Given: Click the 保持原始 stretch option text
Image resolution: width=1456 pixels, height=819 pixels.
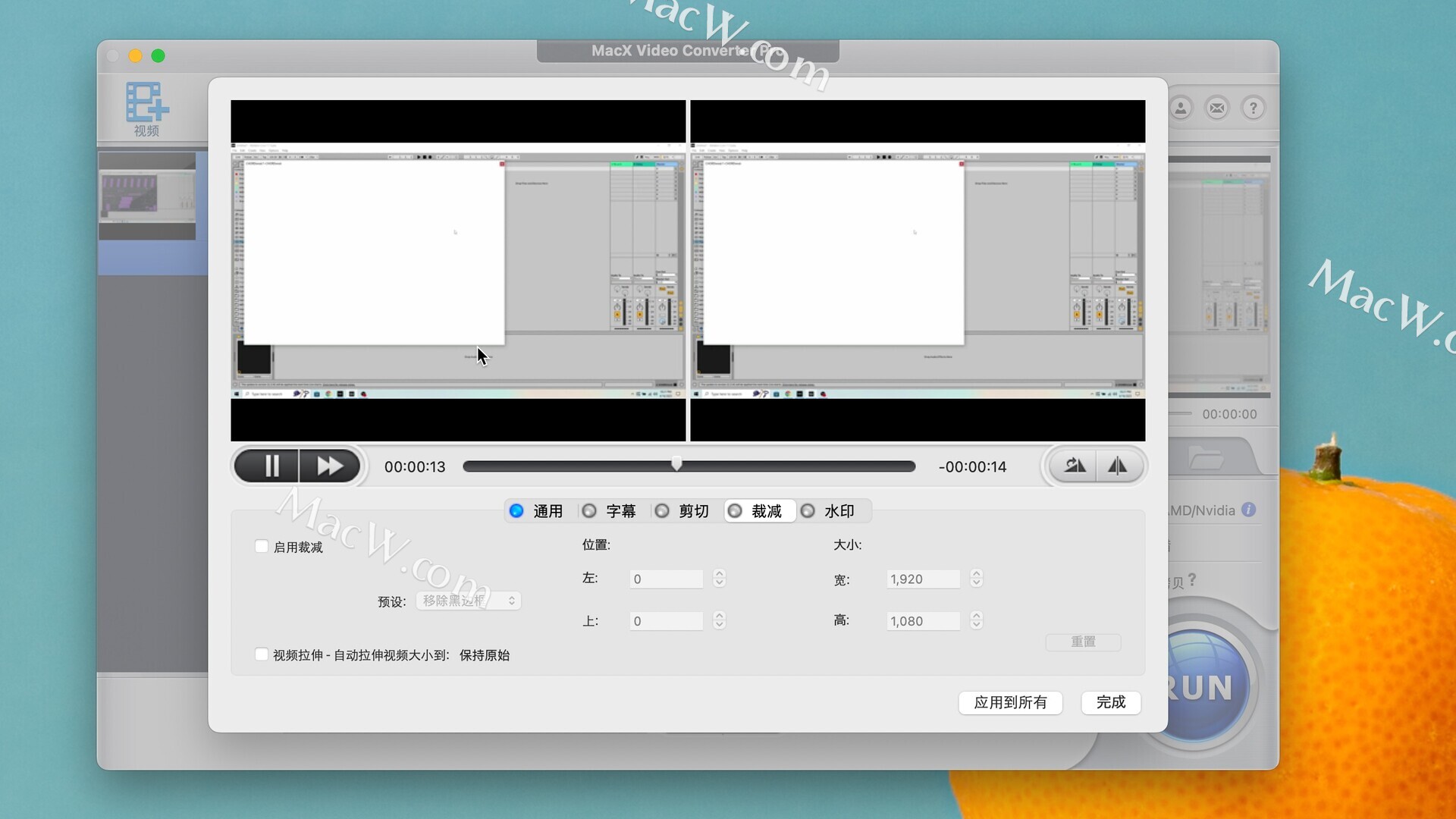Looking at the screenshot, I should coord(485,654).
